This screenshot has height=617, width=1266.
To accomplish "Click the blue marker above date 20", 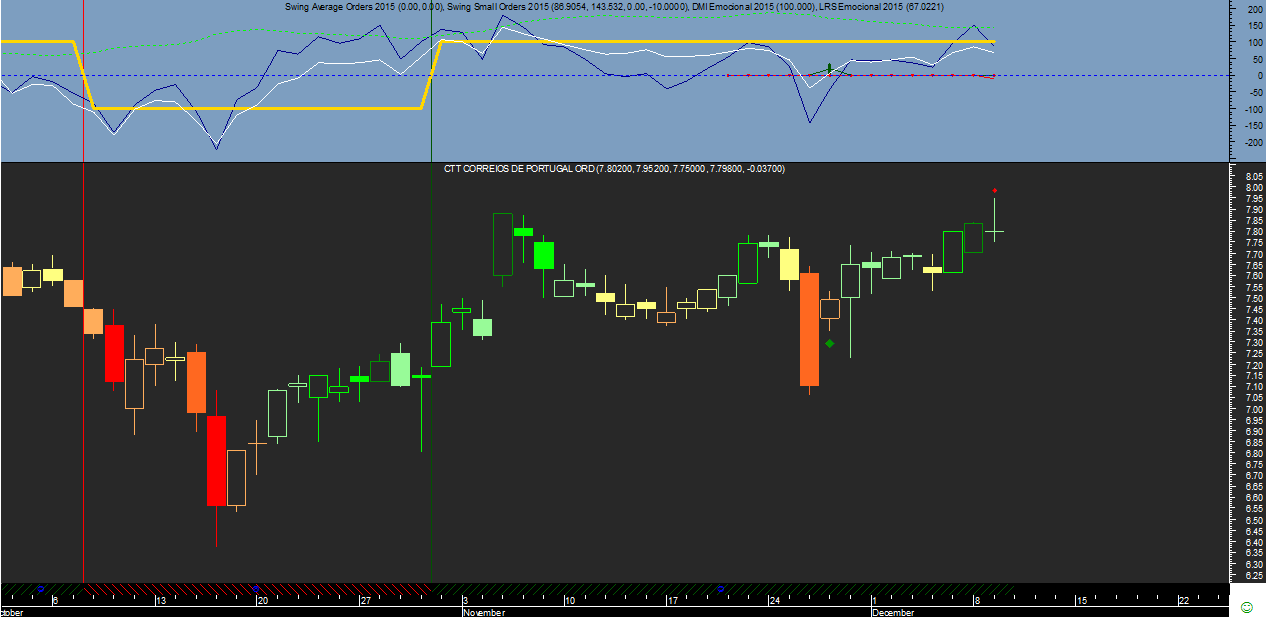I will (257, 588).
